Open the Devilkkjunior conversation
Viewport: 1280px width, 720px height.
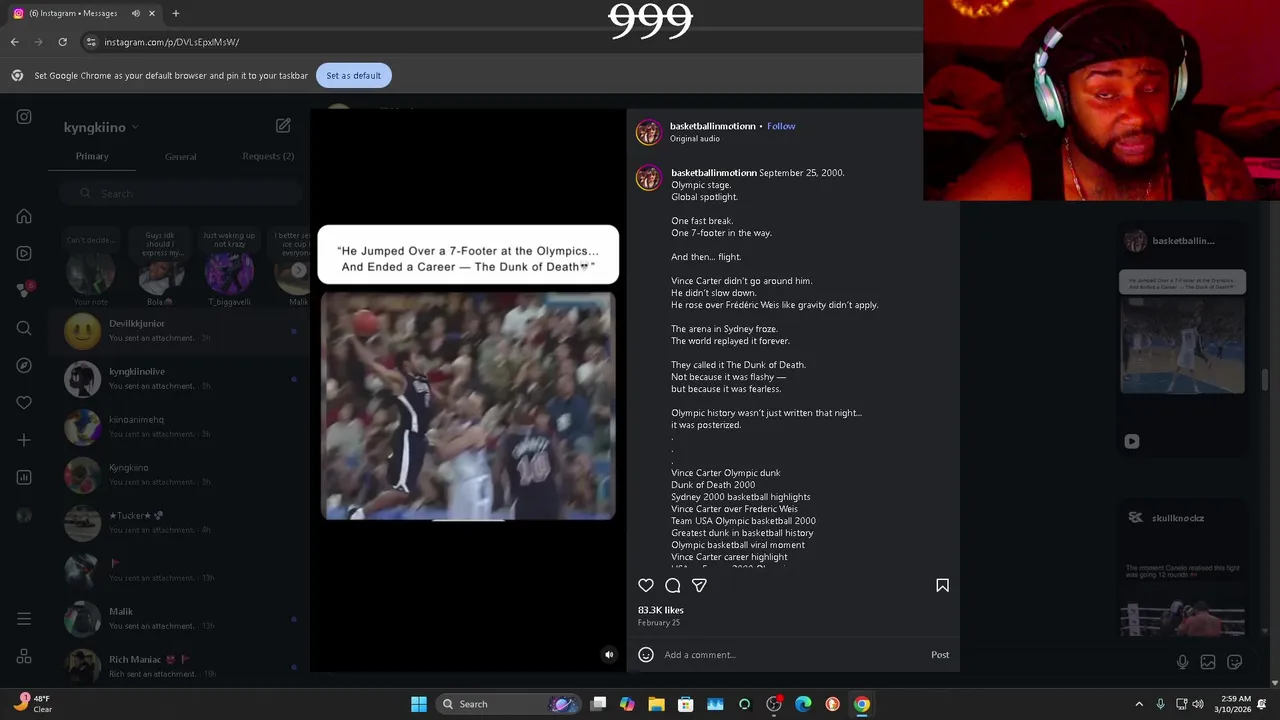[x=180, y=331]
